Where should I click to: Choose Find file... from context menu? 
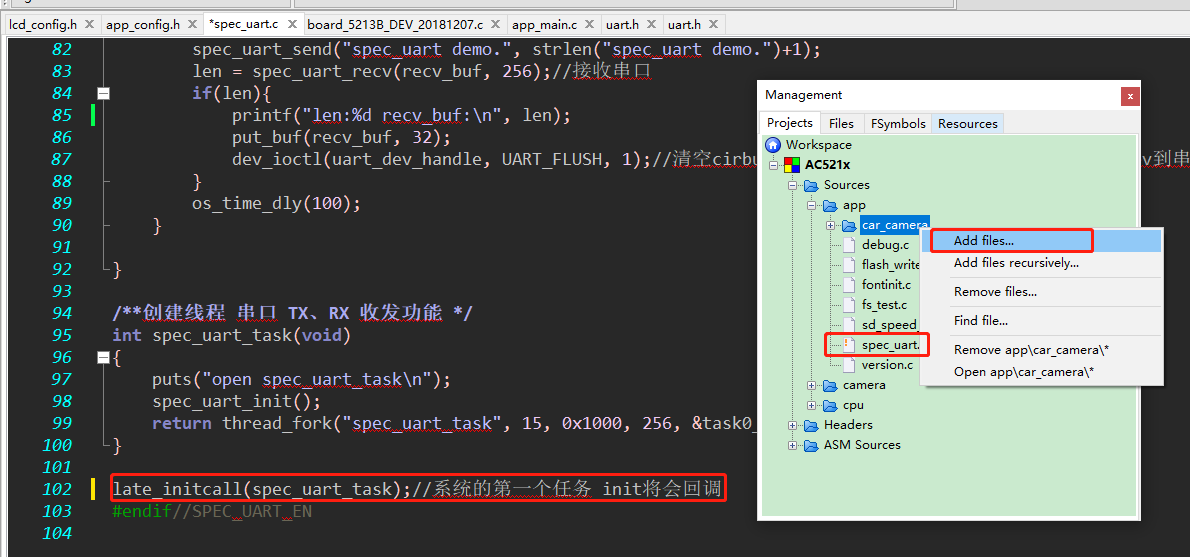[1041, 321]
